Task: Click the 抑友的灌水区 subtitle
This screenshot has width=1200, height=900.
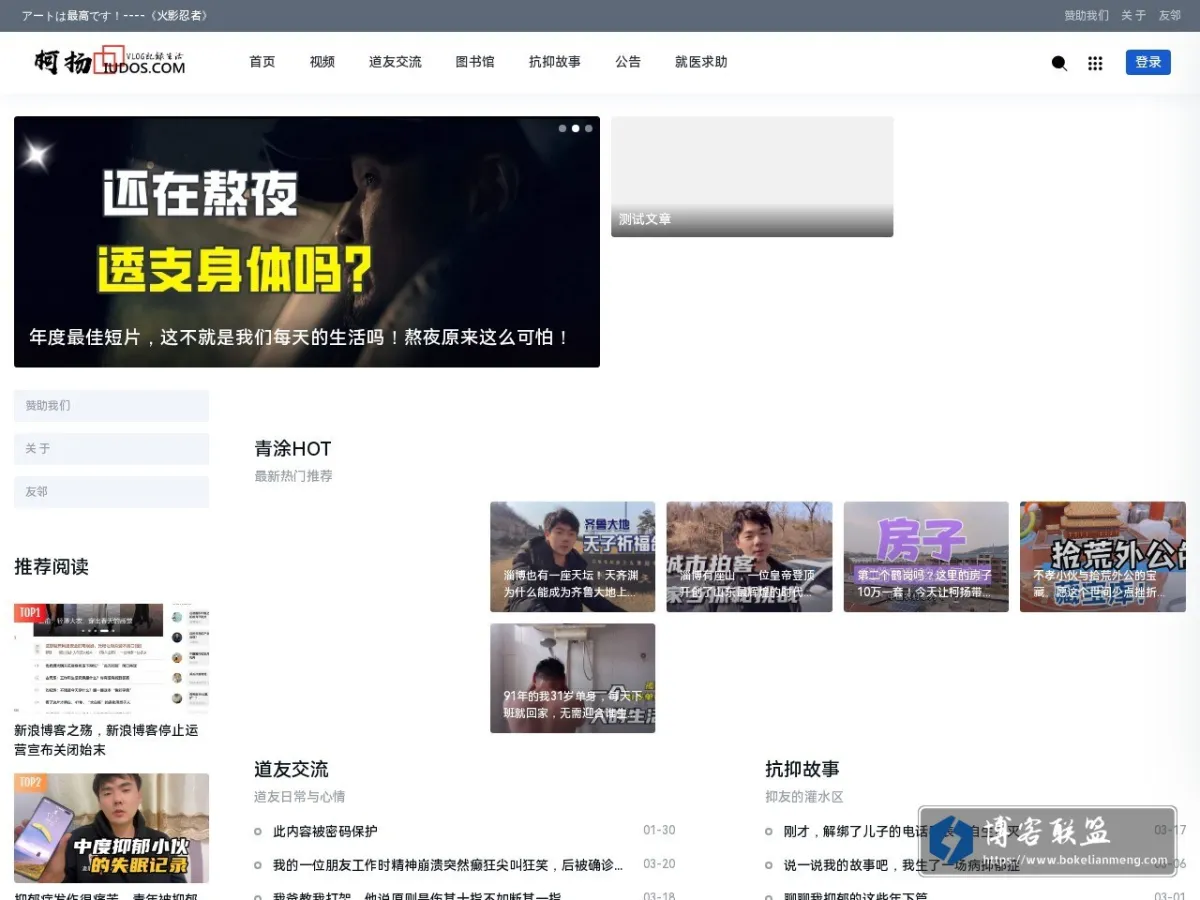Action: 804,797
